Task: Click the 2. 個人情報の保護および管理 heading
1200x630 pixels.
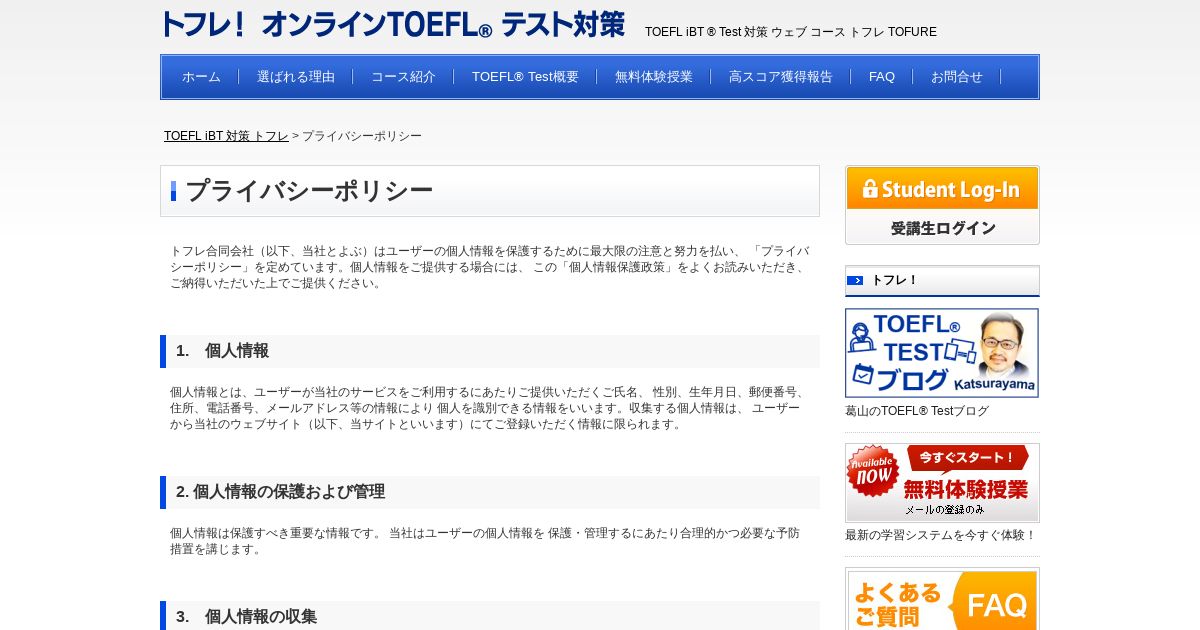Action: point(280,492)
